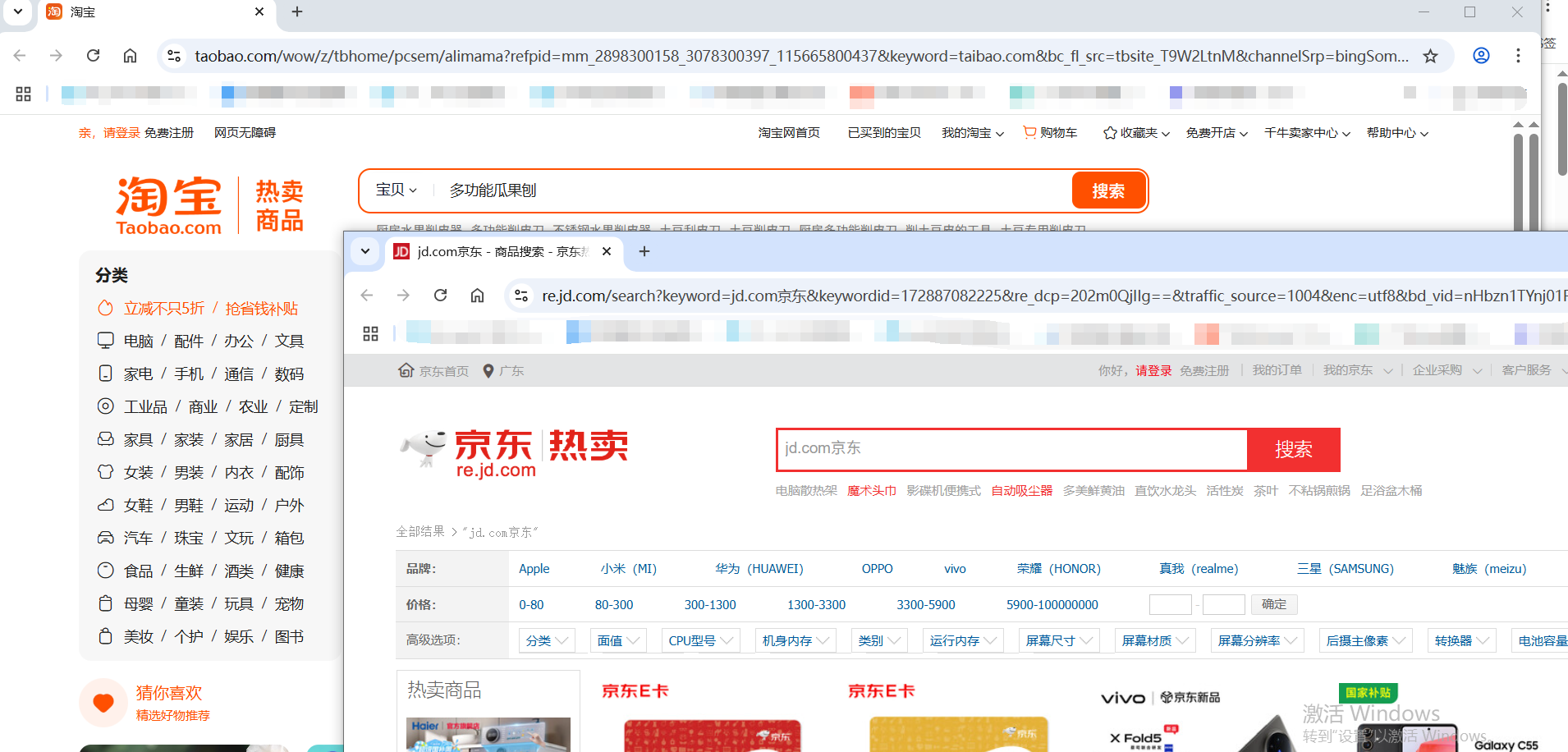Open 电脑 category icon row on Taobao
The image size is (1568, 752).
point(106,340)
